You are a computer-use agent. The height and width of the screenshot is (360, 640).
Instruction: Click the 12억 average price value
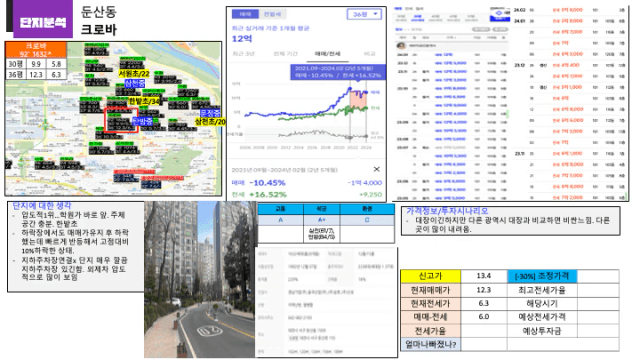pyautogui.click(x=242, y=39)
